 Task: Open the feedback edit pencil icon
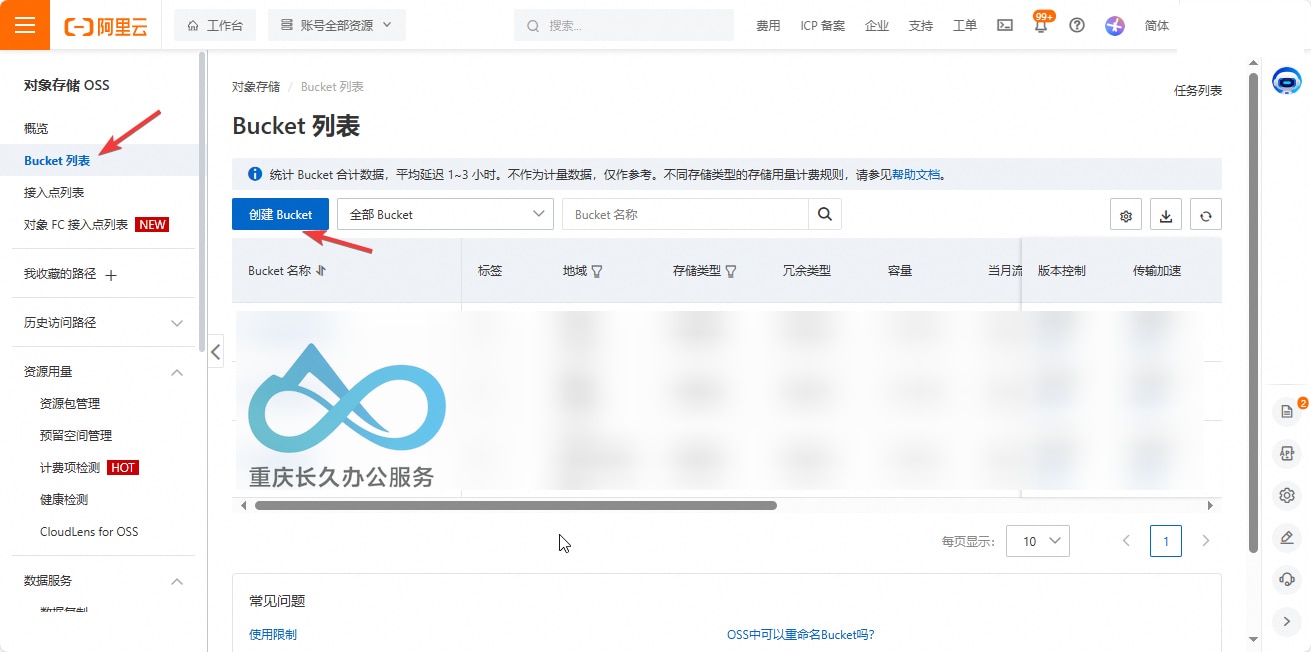tap(1287, 537)
